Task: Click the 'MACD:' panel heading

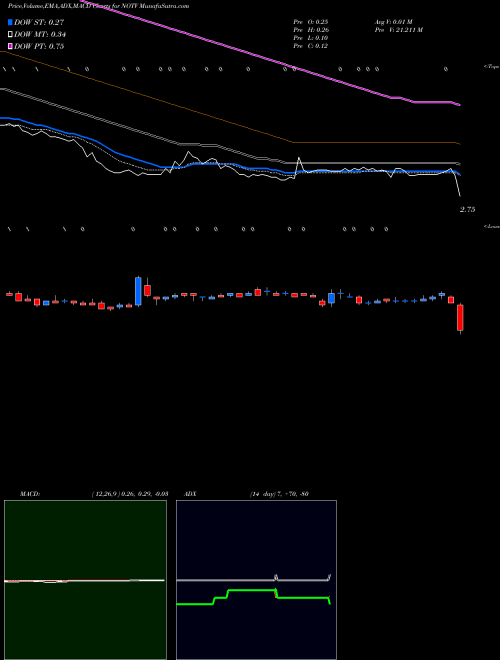Action: (30, 494)
